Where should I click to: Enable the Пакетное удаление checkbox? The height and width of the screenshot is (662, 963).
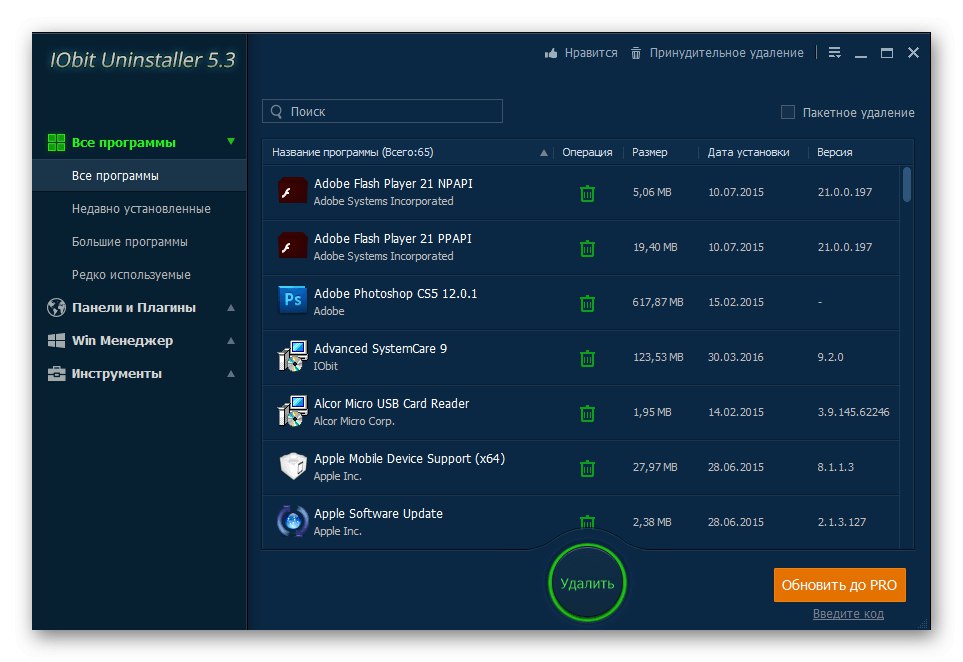[x=787, y=112]
